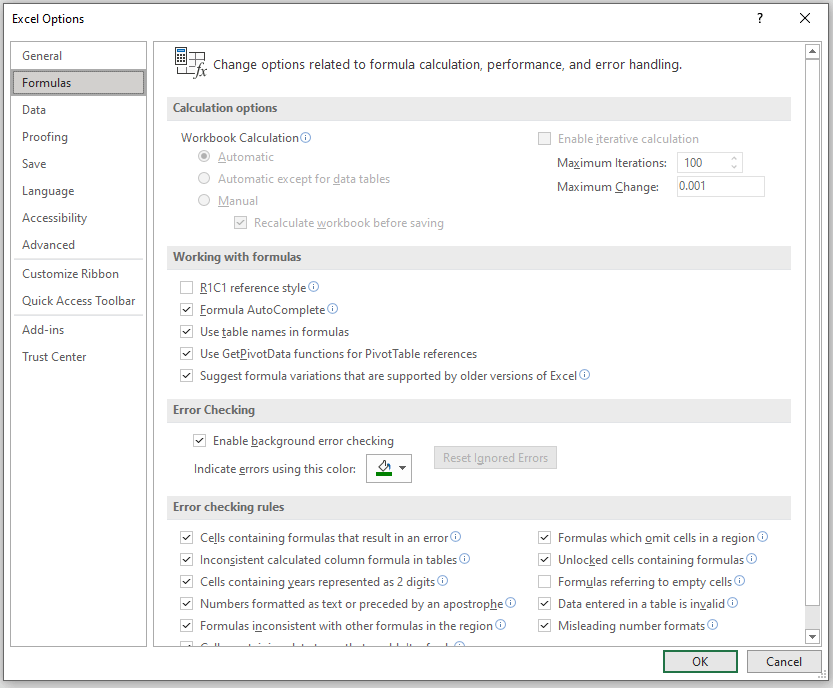Switch to the Data category
Viewport: 833px width, 688px height.
78,110
